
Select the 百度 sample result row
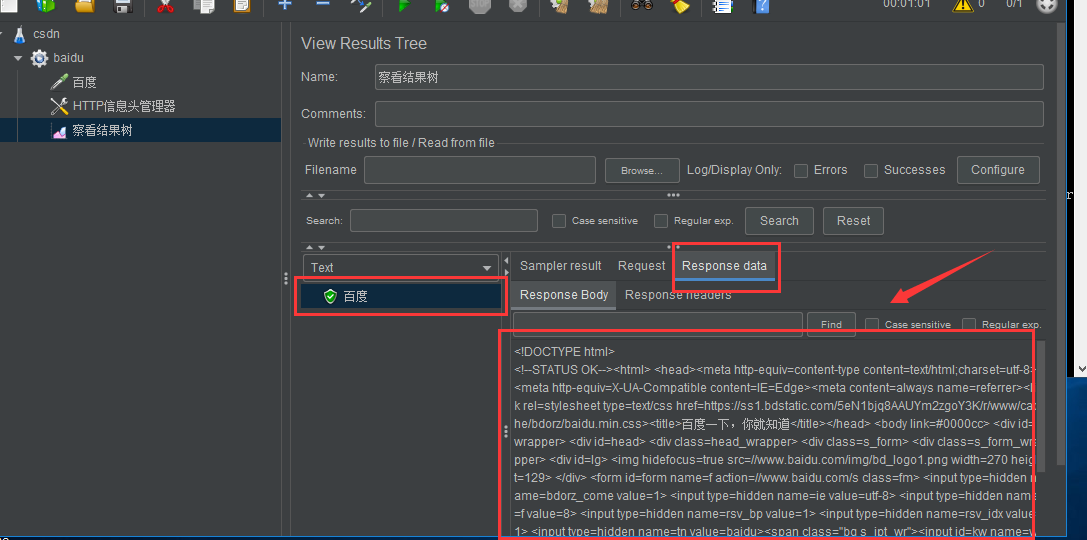(x=401, y=296)
